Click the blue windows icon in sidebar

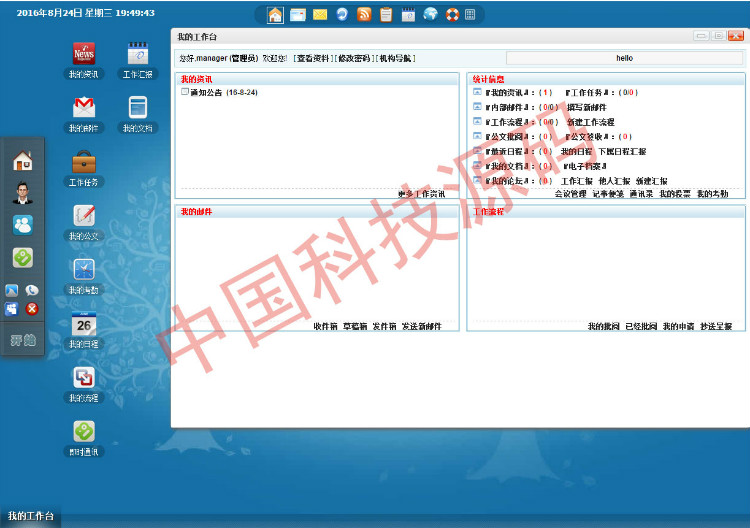[11, 309]
